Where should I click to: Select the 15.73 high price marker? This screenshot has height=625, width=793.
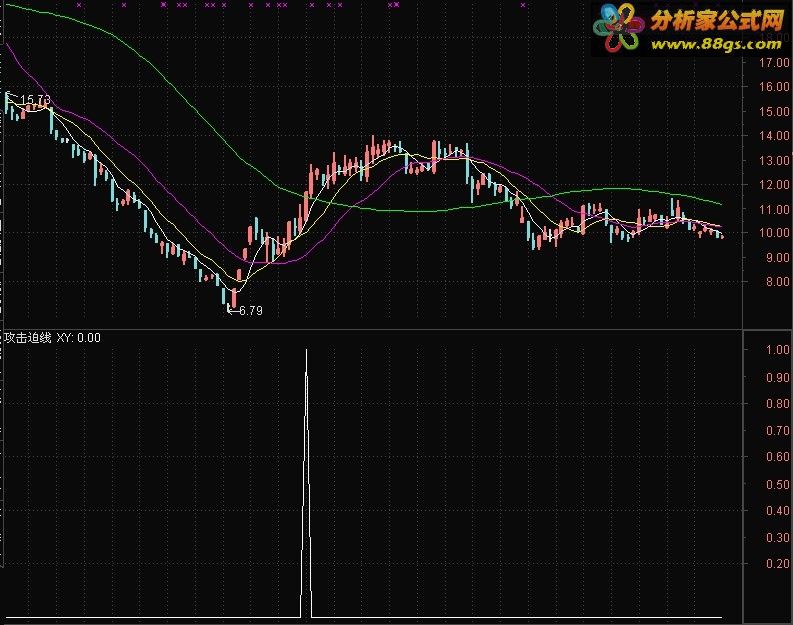pos(35,99)
